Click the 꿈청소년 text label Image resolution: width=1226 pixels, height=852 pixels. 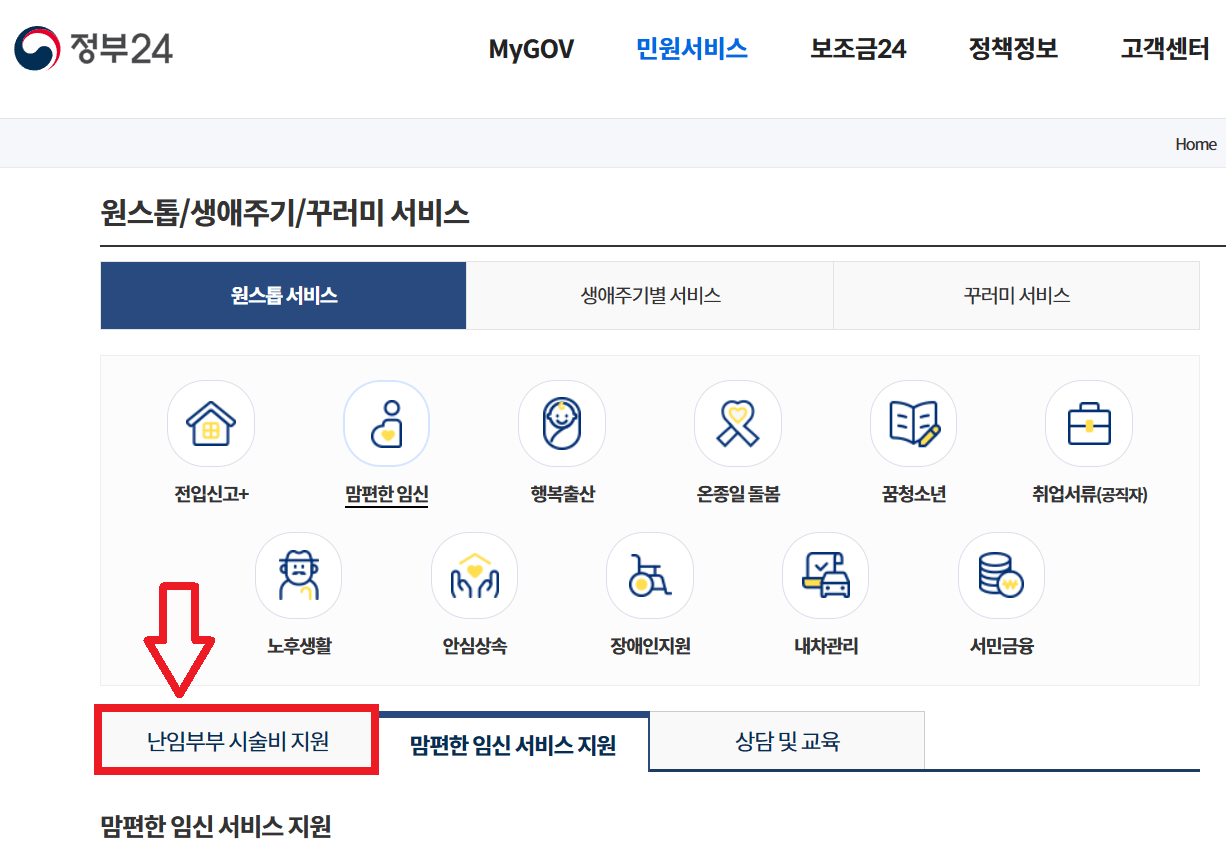[x=913, y=494]
